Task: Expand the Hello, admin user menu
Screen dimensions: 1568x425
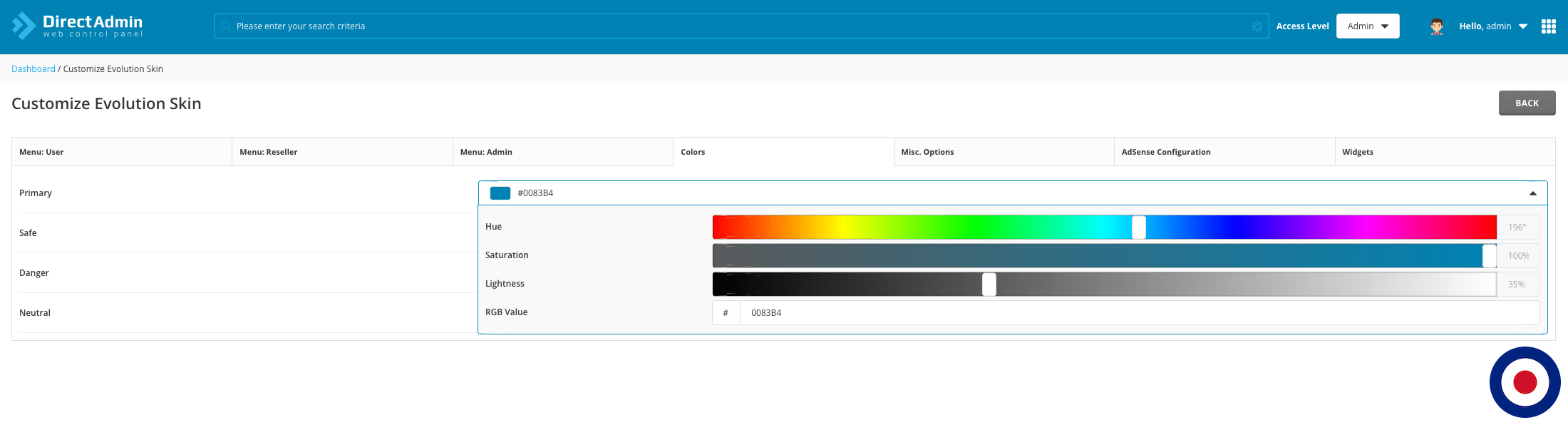Action: [1492, 26]
